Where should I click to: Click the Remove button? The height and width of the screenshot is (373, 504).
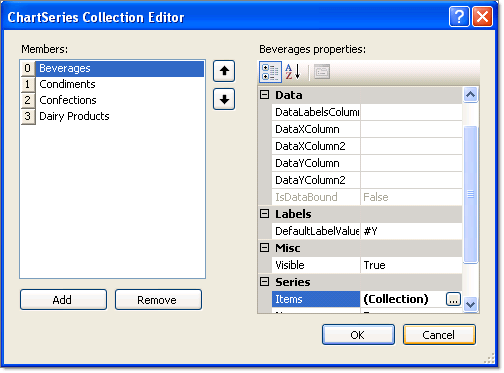coord(158,300)
